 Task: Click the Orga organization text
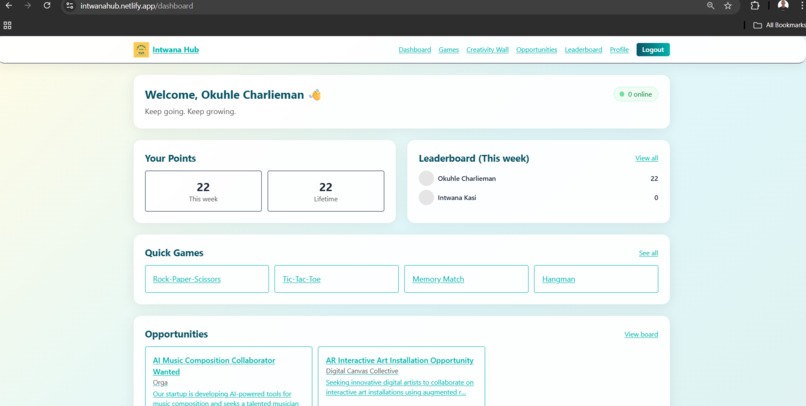click(x=160, y=383)
